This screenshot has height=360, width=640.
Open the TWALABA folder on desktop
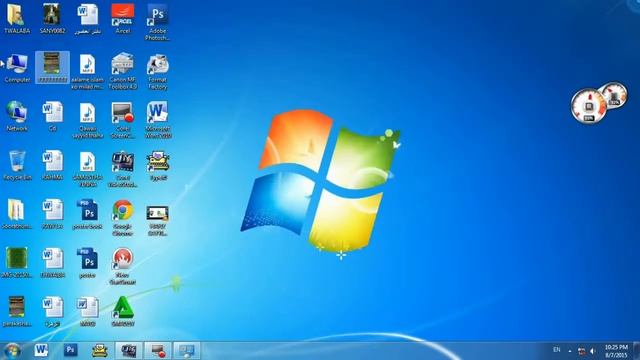(17, 19)
